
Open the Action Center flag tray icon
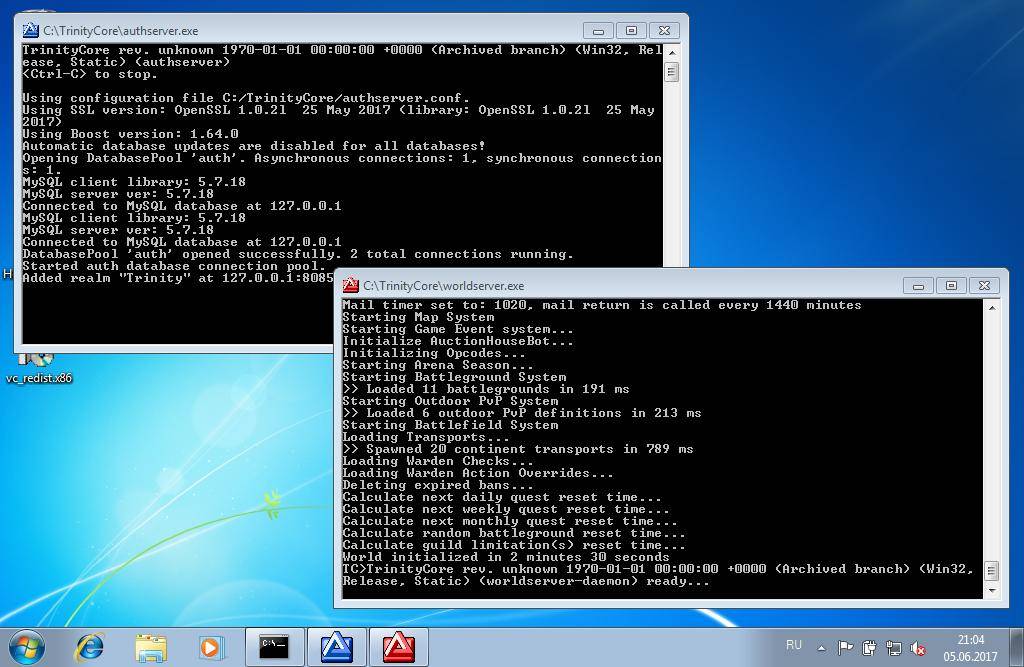(x=845, y=647)
